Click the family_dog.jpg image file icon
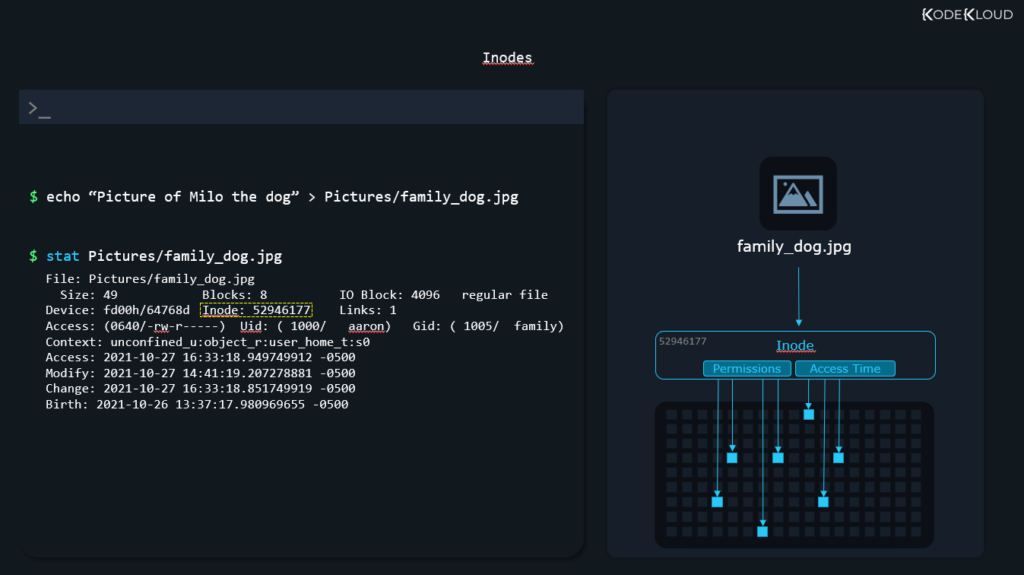The height and width of the screenshot is (575, 1024). [x=797, y=193]
